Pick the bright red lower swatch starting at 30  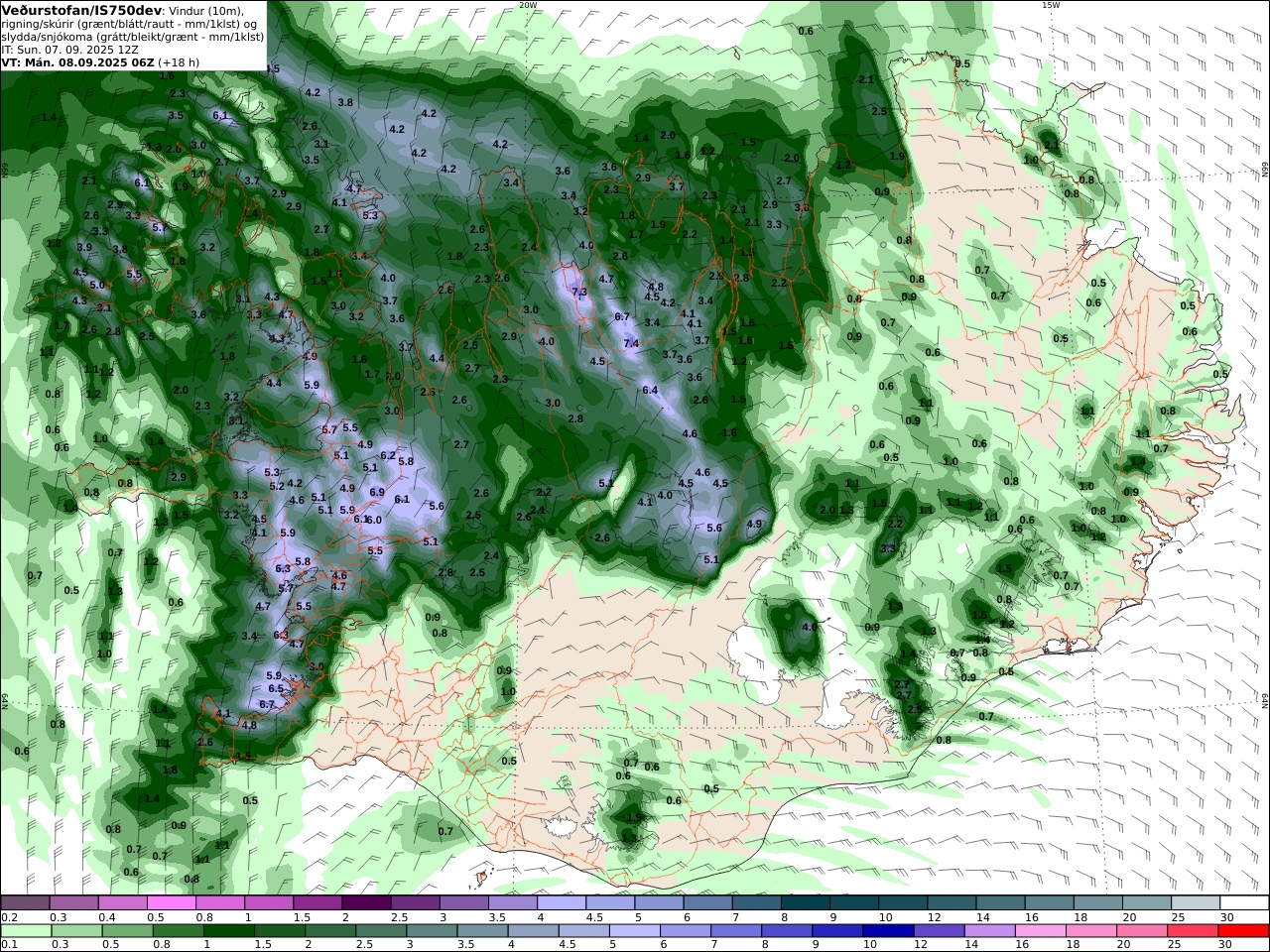[1242, 930]
